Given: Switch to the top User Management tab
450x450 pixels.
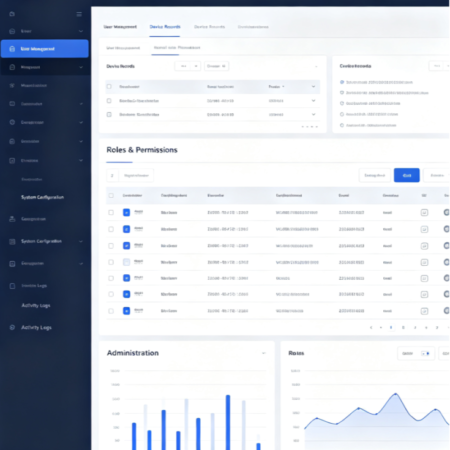Looking at the screenshot, I should (x=120, y=27).
